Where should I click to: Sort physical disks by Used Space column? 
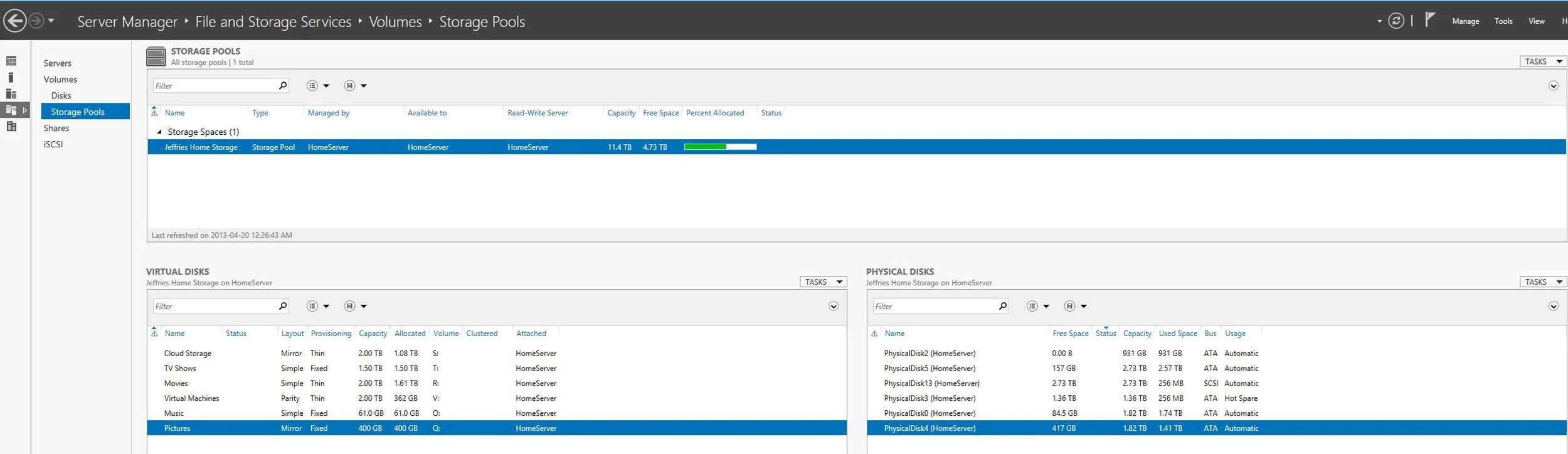coord(1178,334)
